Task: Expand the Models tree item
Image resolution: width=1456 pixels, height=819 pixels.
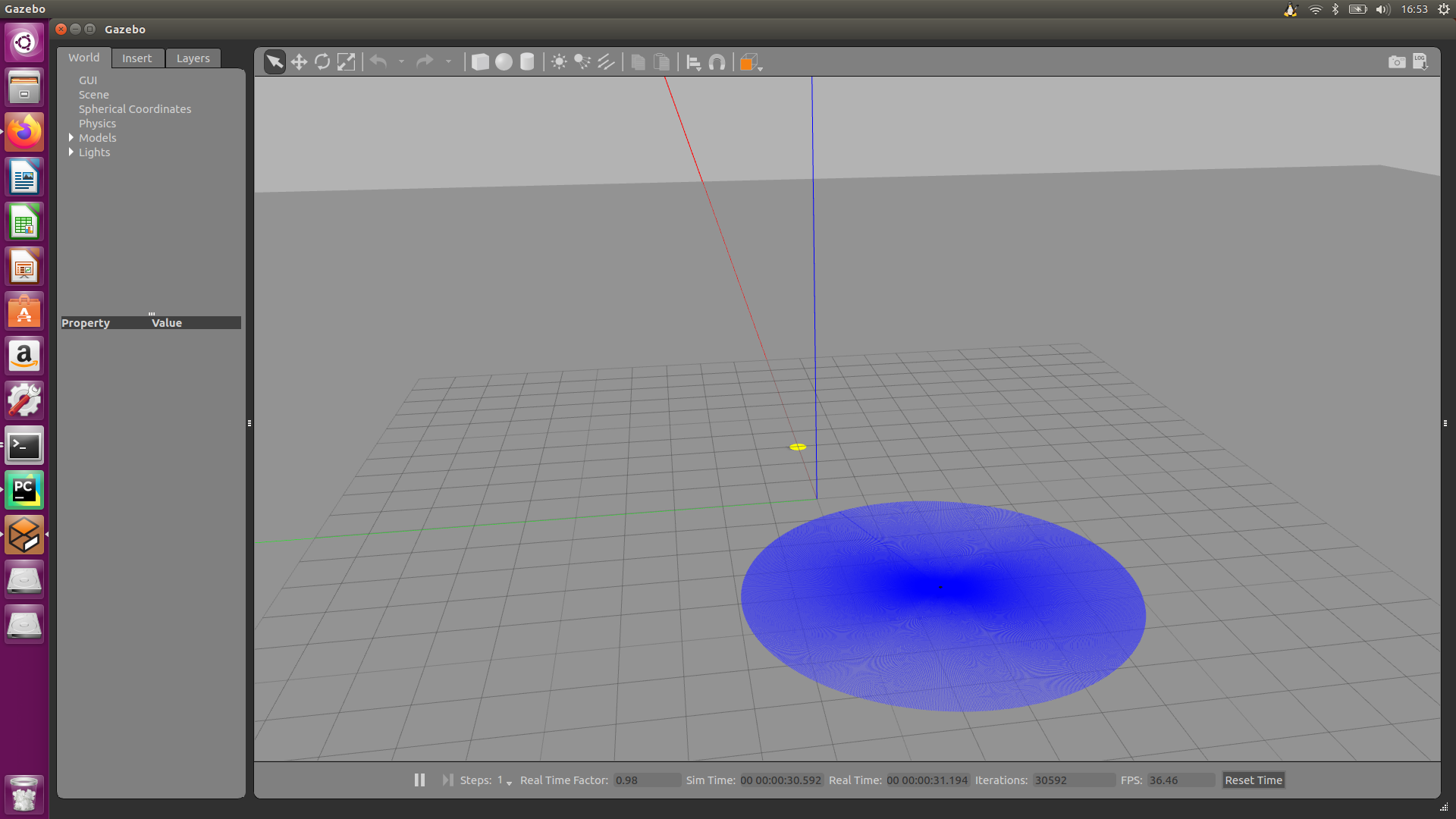Action: (71, 138)
